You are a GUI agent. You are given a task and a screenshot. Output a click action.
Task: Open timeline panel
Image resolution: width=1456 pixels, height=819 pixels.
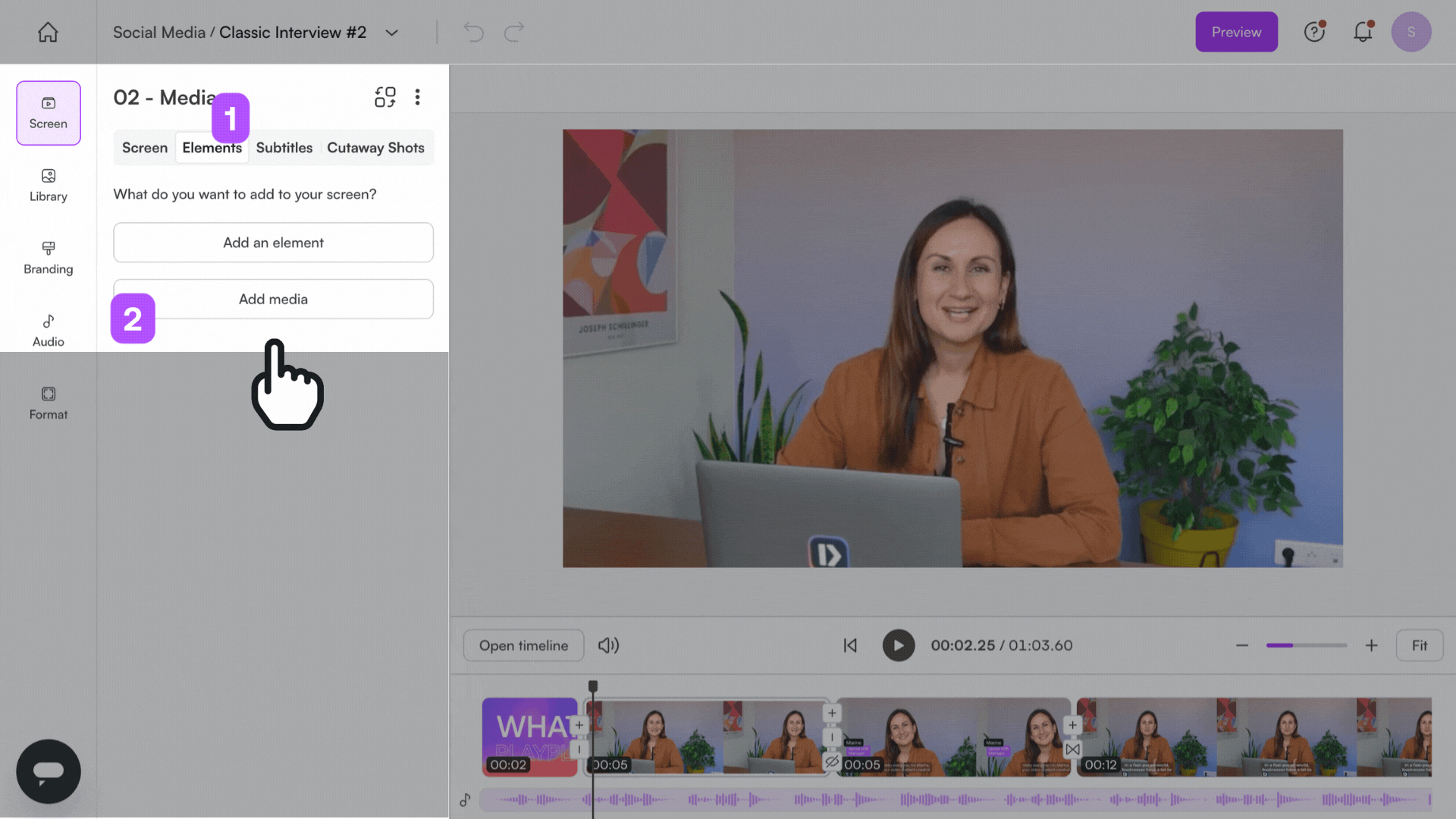[523, 645]
